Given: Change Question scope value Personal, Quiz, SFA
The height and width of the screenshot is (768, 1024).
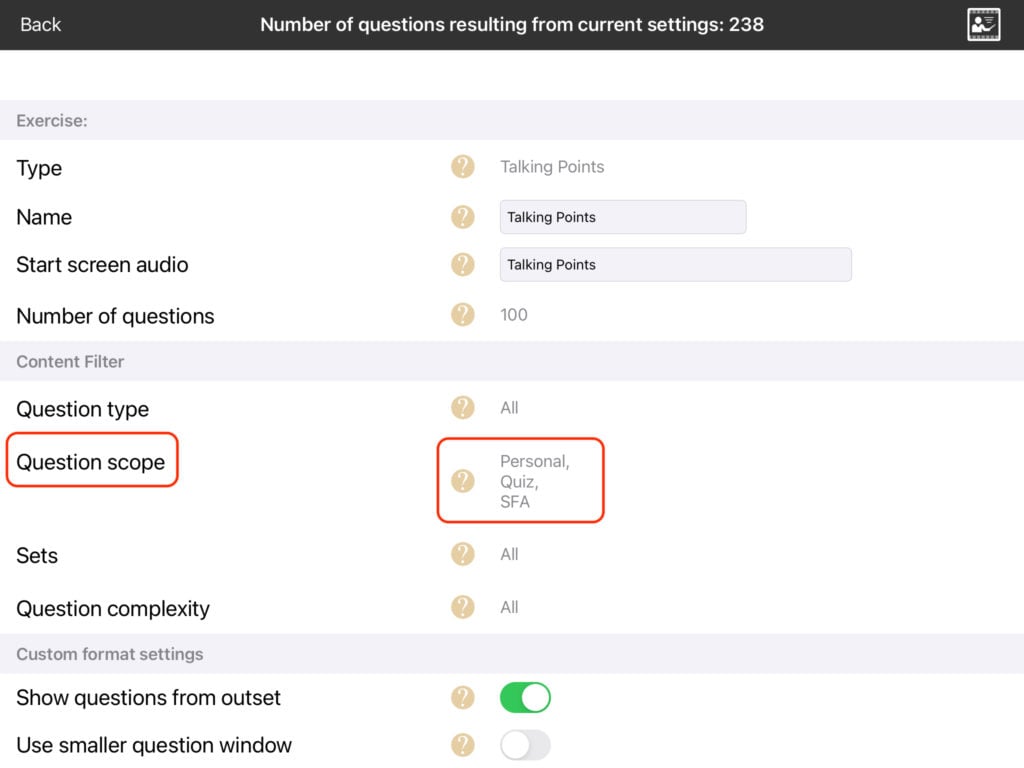Looking at the screenshot, I should [x=534, y=481].
